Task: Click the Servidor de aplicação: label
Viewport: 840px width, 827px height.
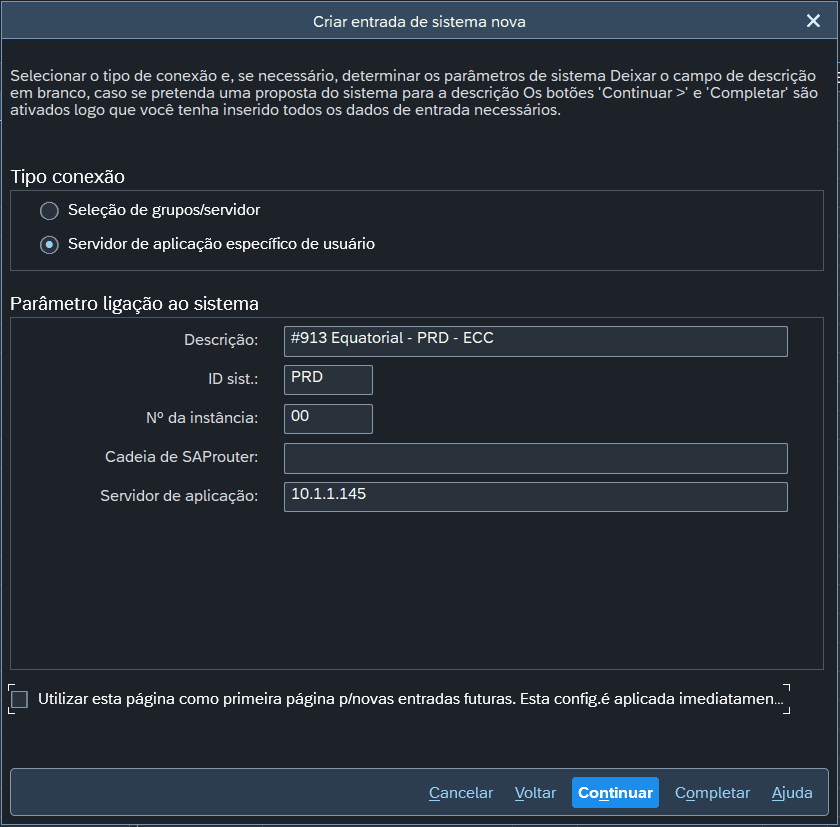Action: (x=179, y=496)
